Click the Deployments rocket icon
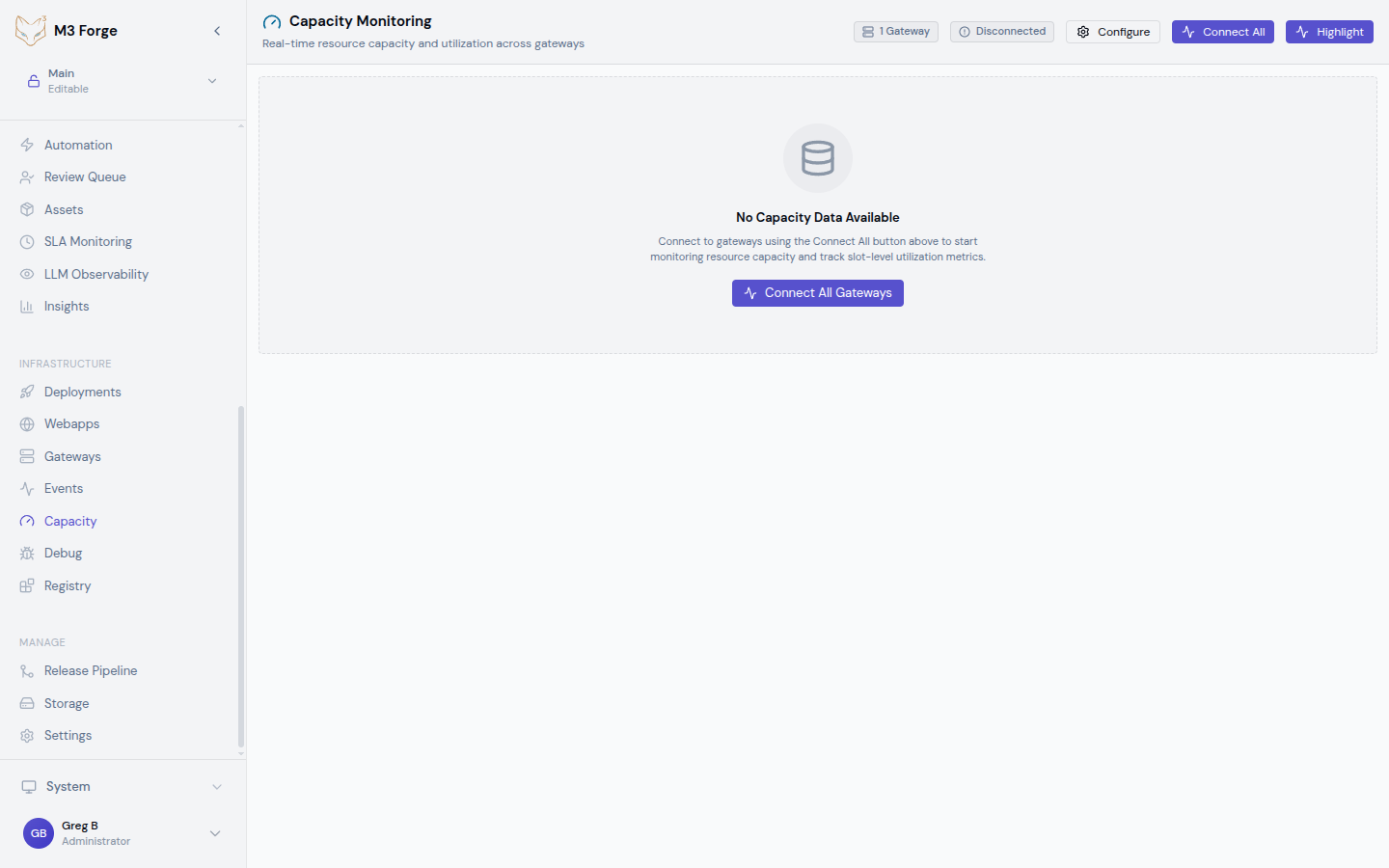Image resolution: width=1389 pixels, height=868 pixels. click(27, 392)
